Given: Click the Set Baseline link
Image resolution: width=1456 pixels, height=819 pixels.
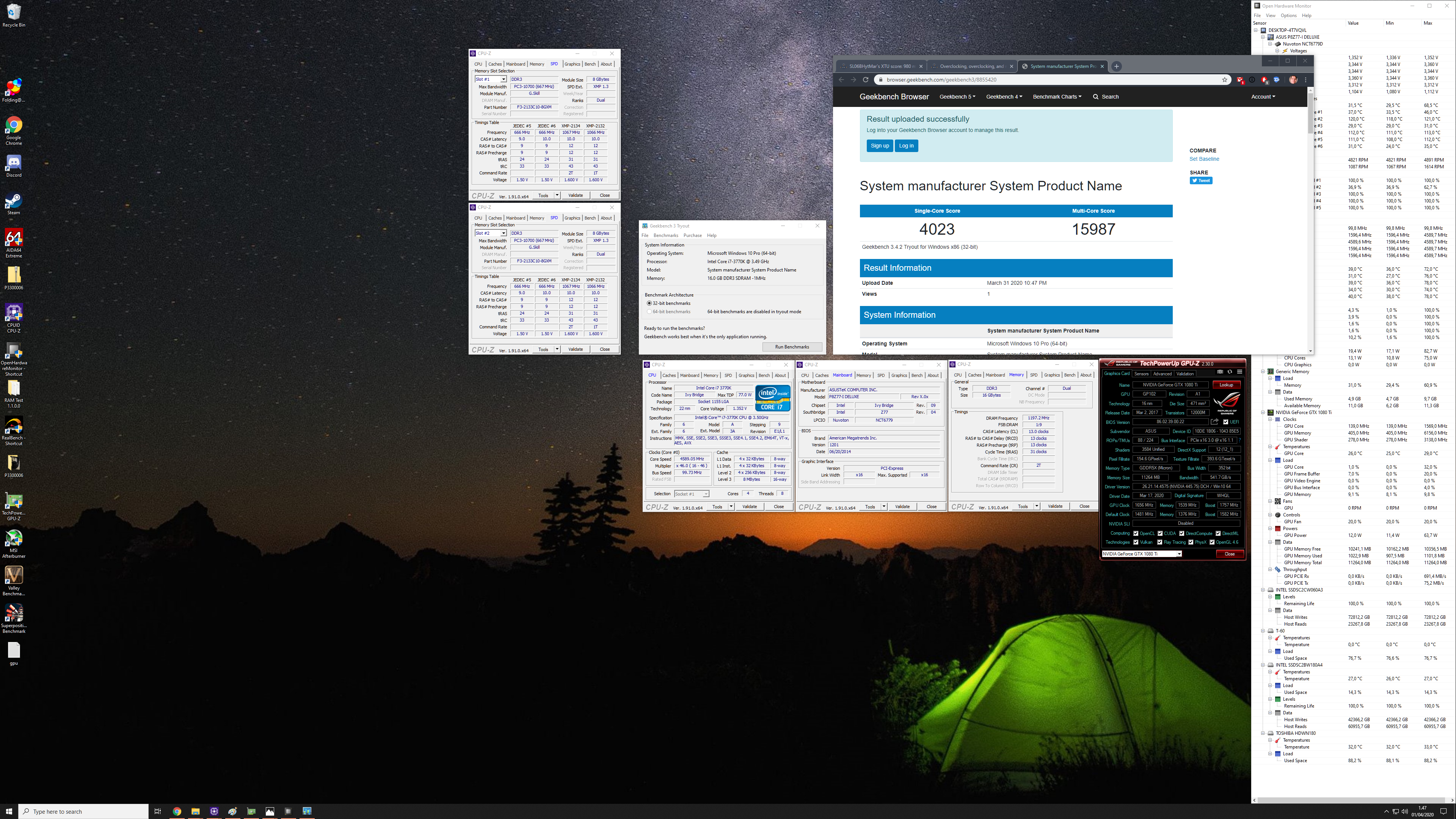Looking at the screenshot, I should [x=1204, y=159].
